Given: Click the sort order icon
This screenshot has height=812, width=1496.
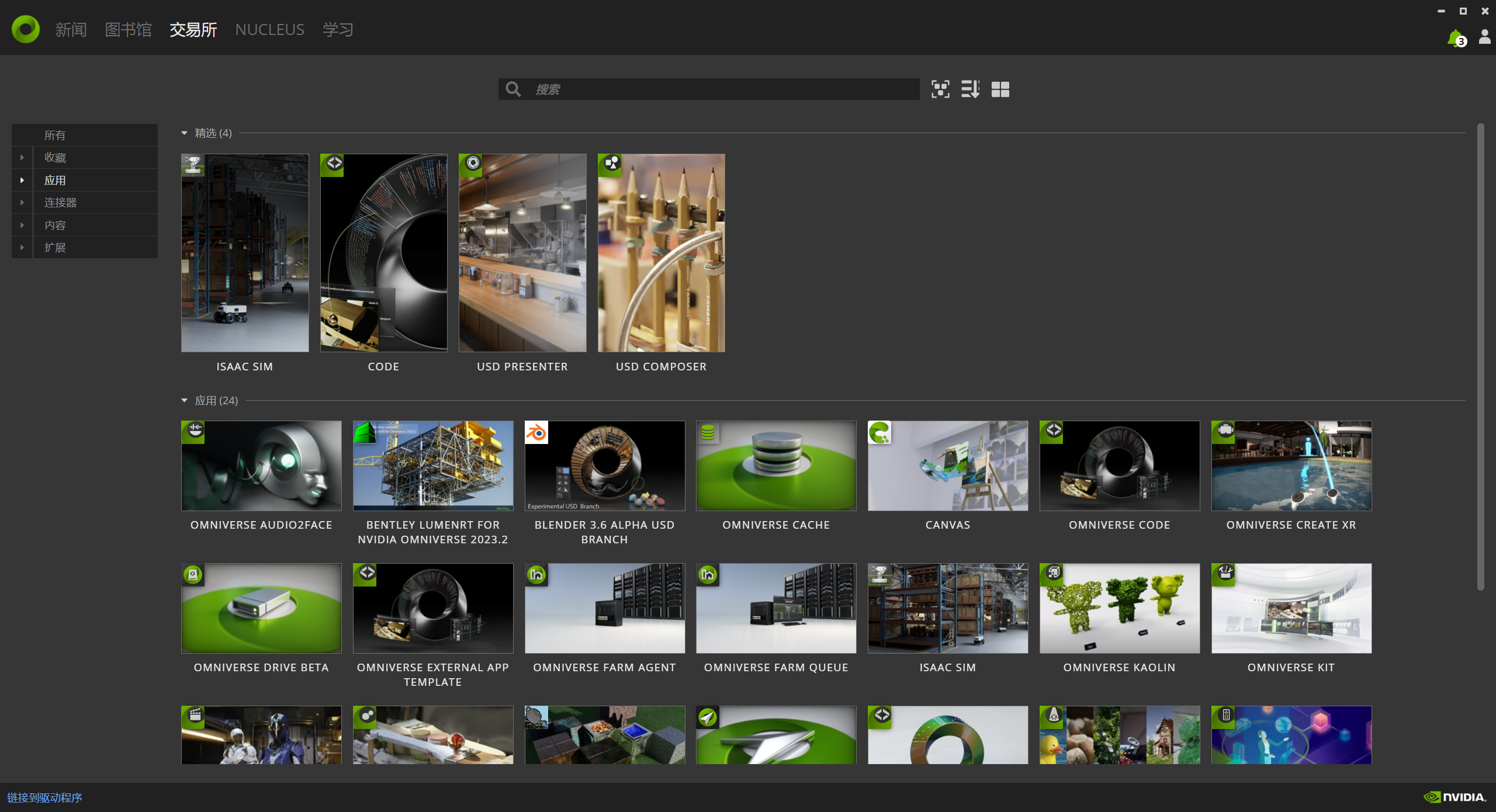Looking at the screenshot, I should (970, 89).
